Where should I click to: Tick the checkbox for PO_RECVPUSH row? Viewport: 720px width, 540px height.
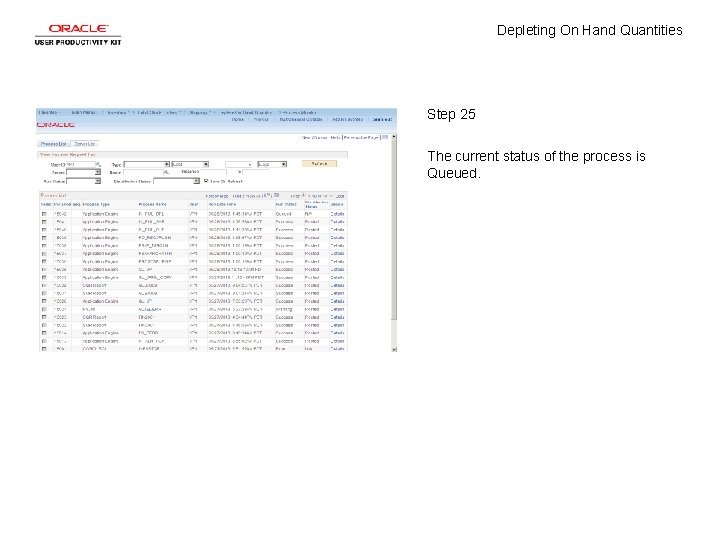(44, 238)
